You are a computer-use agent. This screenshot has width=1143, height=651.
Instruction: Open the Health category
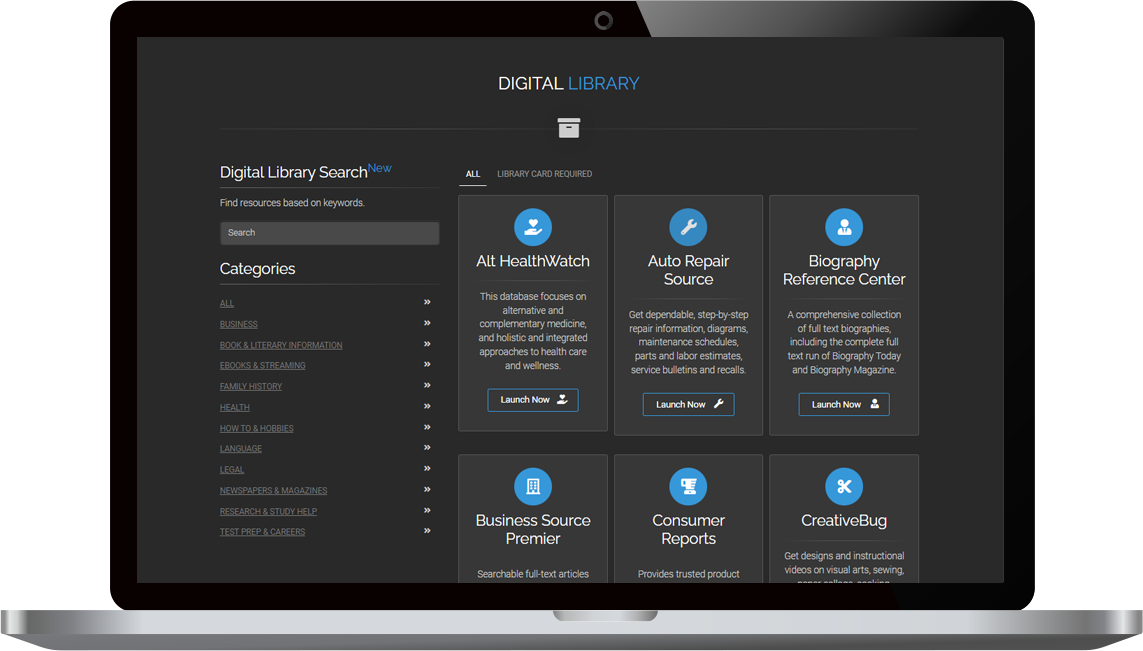pyautogui.click(x=235, y=408)
